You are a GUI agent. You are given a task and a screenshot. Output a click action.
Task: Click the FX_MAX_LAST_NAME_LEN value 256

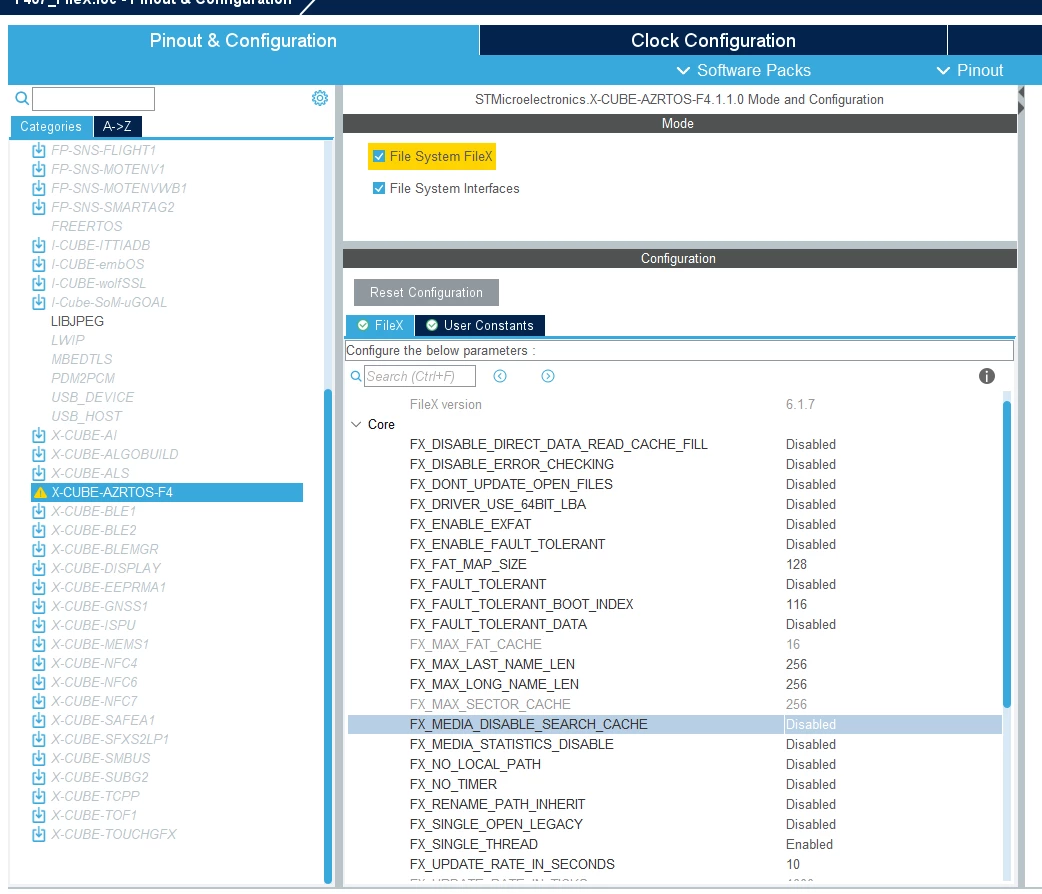pos(796,665)
